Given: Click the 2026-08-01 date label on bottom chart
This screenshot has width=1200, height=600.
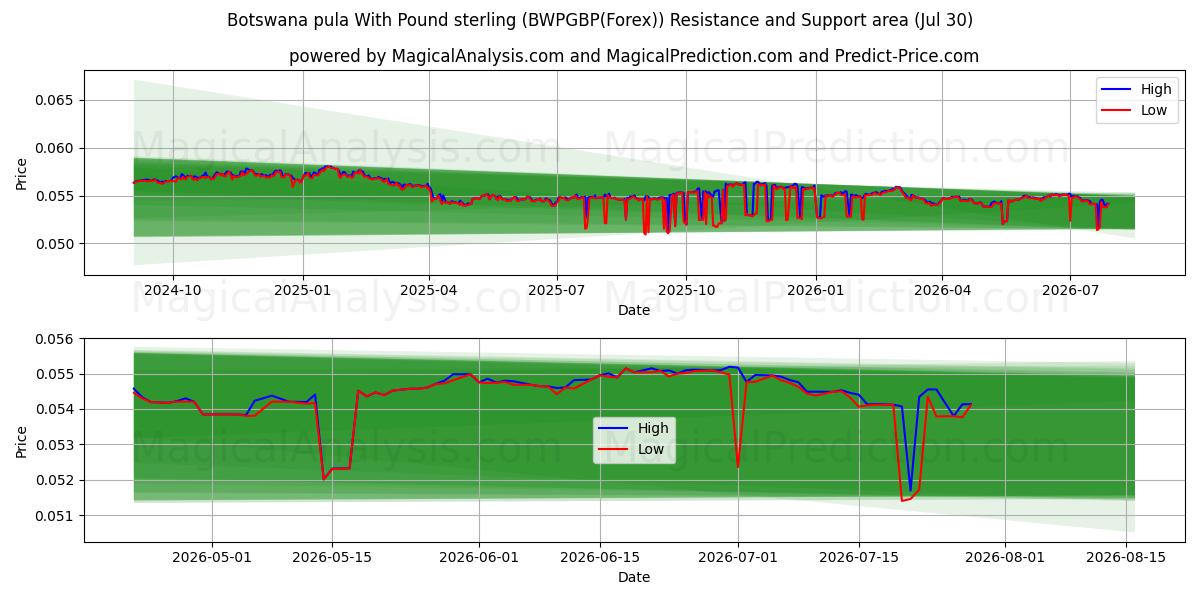Looking at the screenshot, I should (1006, 558).
